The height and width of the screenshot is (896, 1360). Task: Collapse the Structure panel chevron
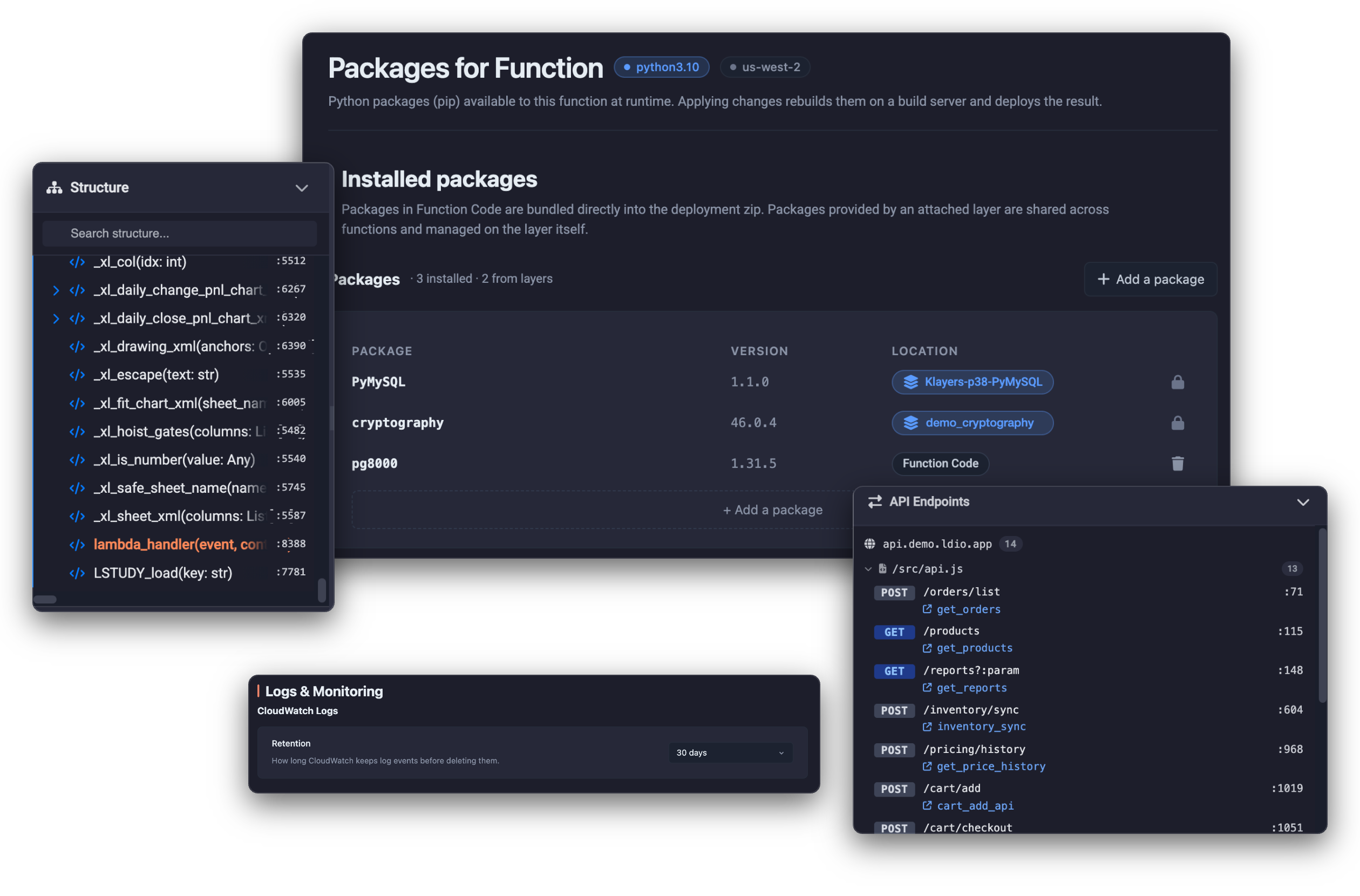click(302, 188)
